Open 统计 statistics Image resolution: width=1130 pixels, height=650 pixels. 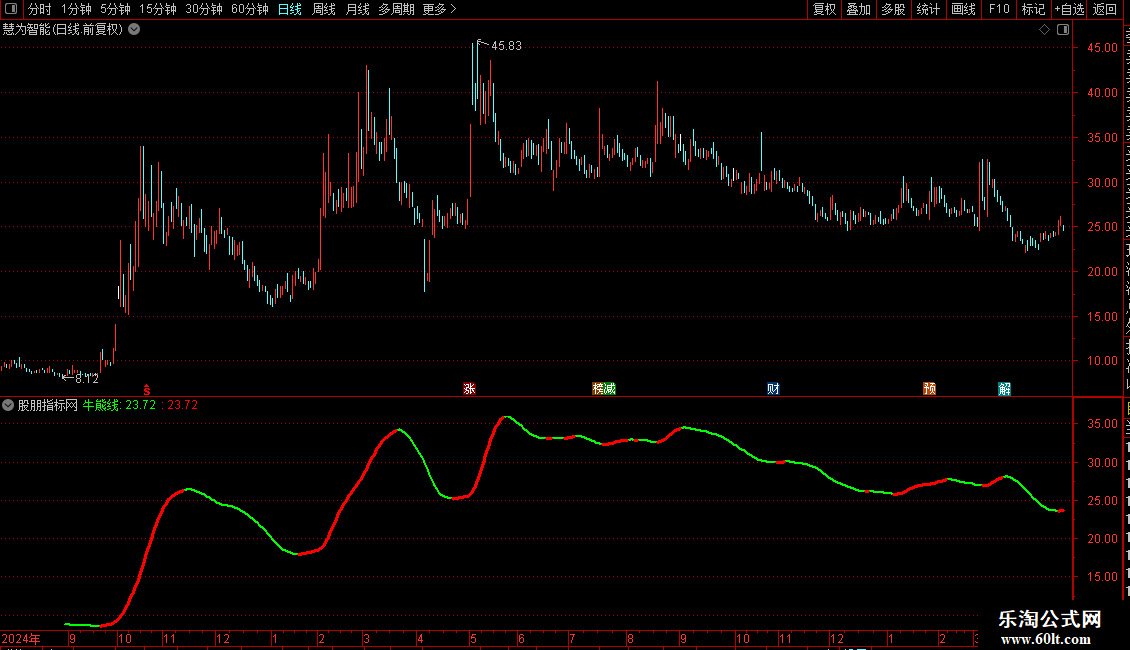[x=927, y=9]
